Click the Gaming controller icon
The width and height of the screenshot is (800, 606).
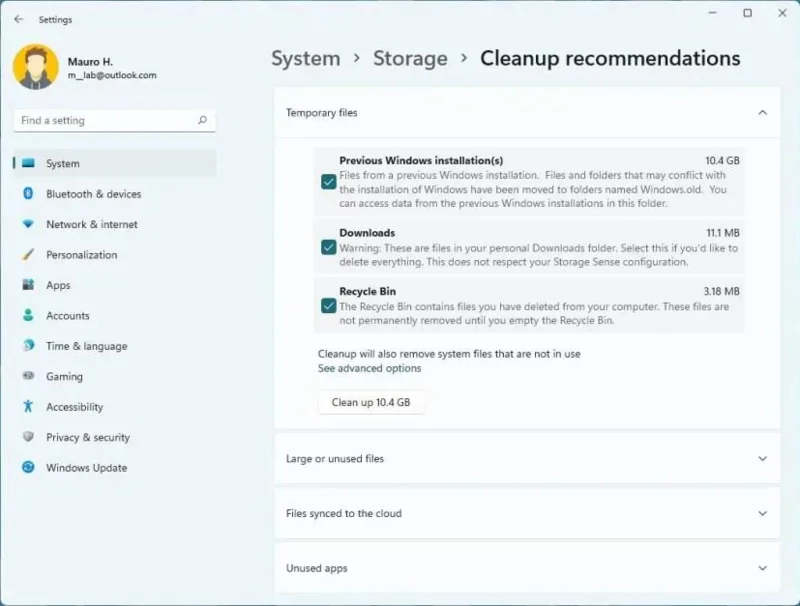(x=29, y=376)
